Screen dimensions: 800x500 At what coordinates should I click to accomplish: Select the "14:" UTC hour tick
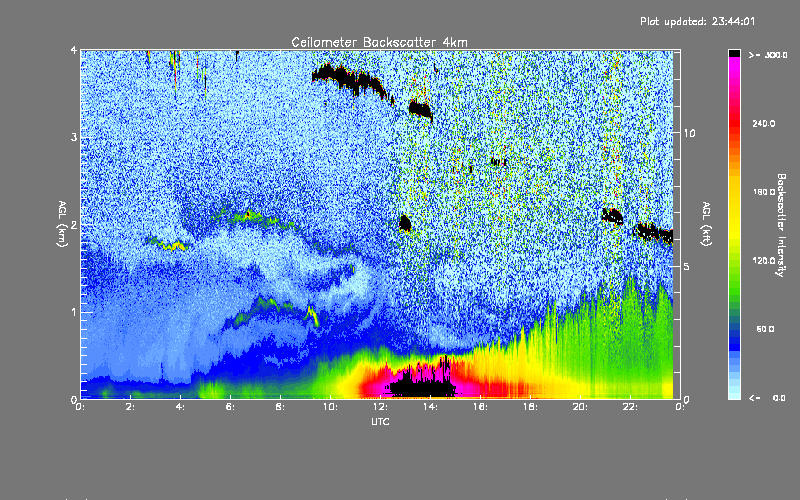(x=430, y=407)
